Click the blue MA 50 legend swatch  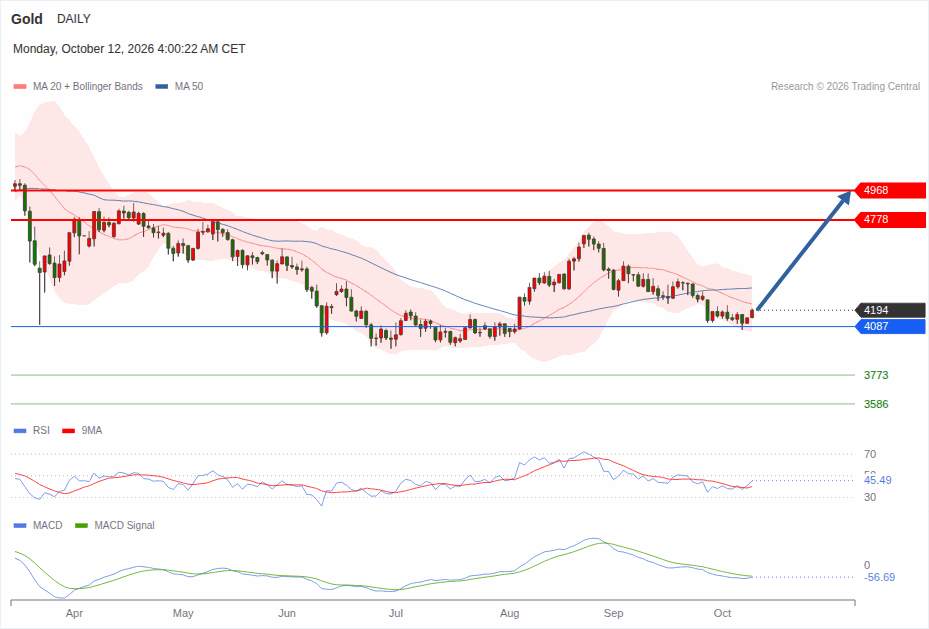(162, 86)
